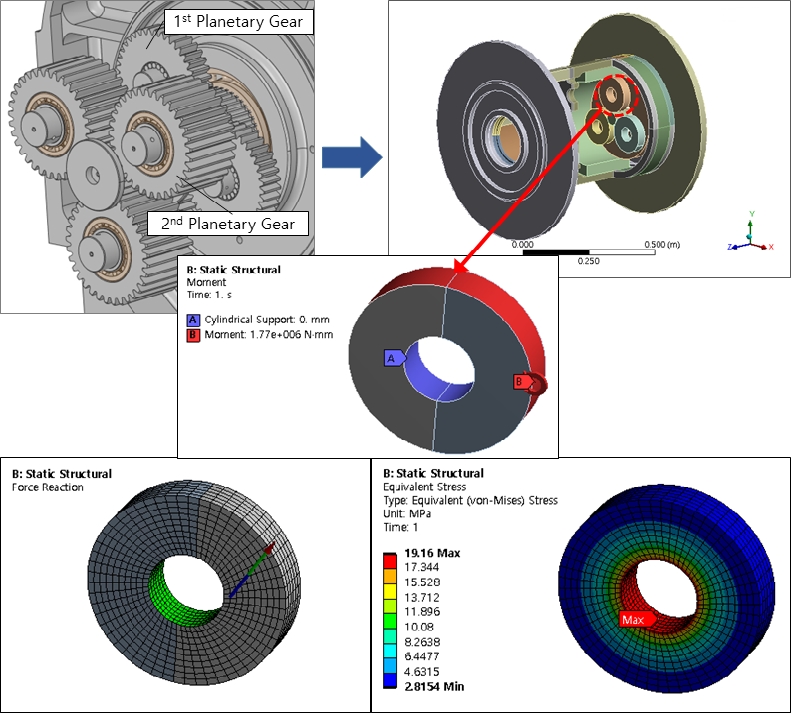Image resolution: width=791 pixels, height=713 pixels.
Task: Click the '10.08' legend value
Action: click(x=419, y=627)
